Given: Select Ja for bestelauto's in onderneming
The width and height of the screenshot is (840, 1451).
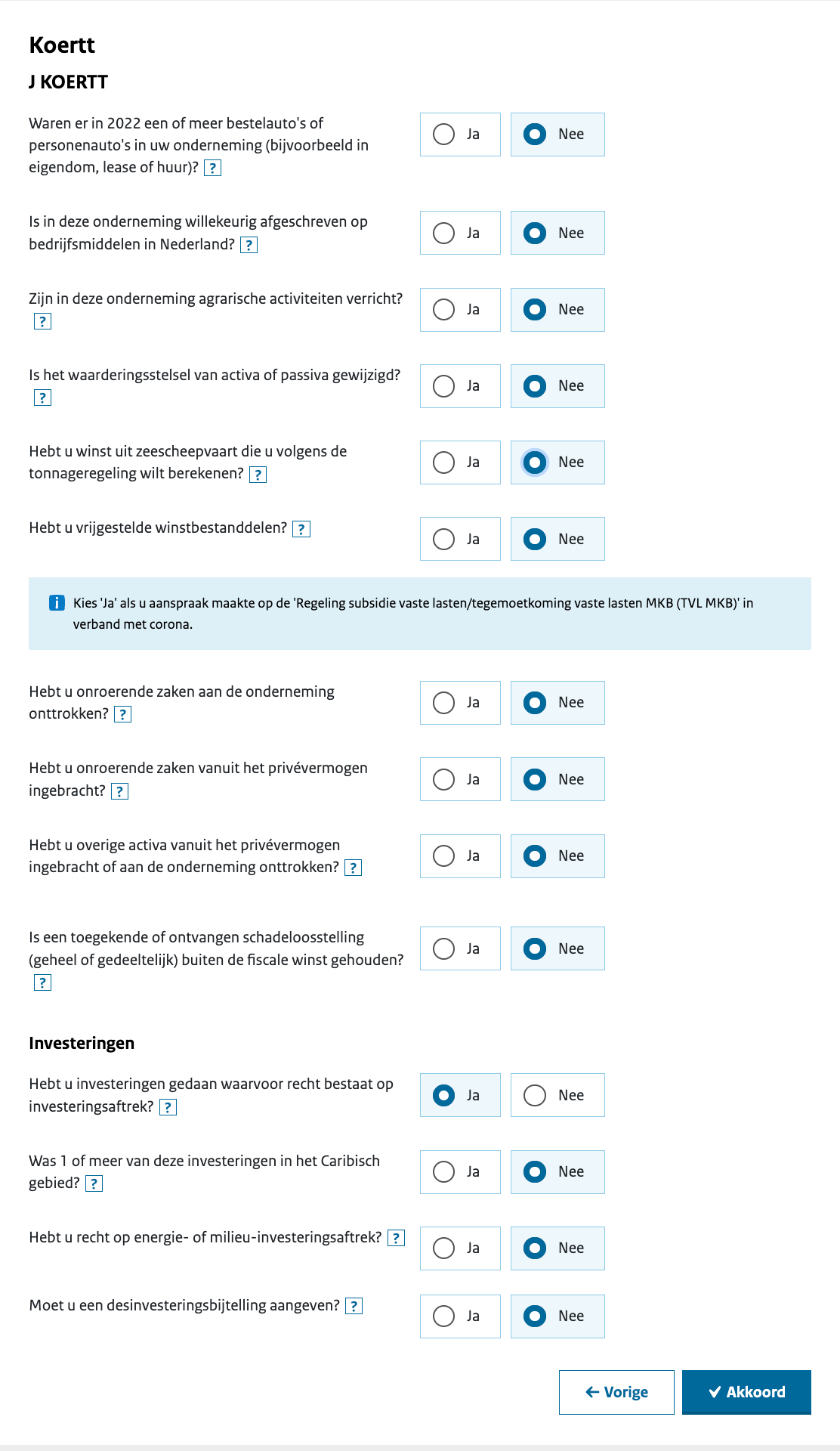Looking at the screenshot, I should [460, 135].
